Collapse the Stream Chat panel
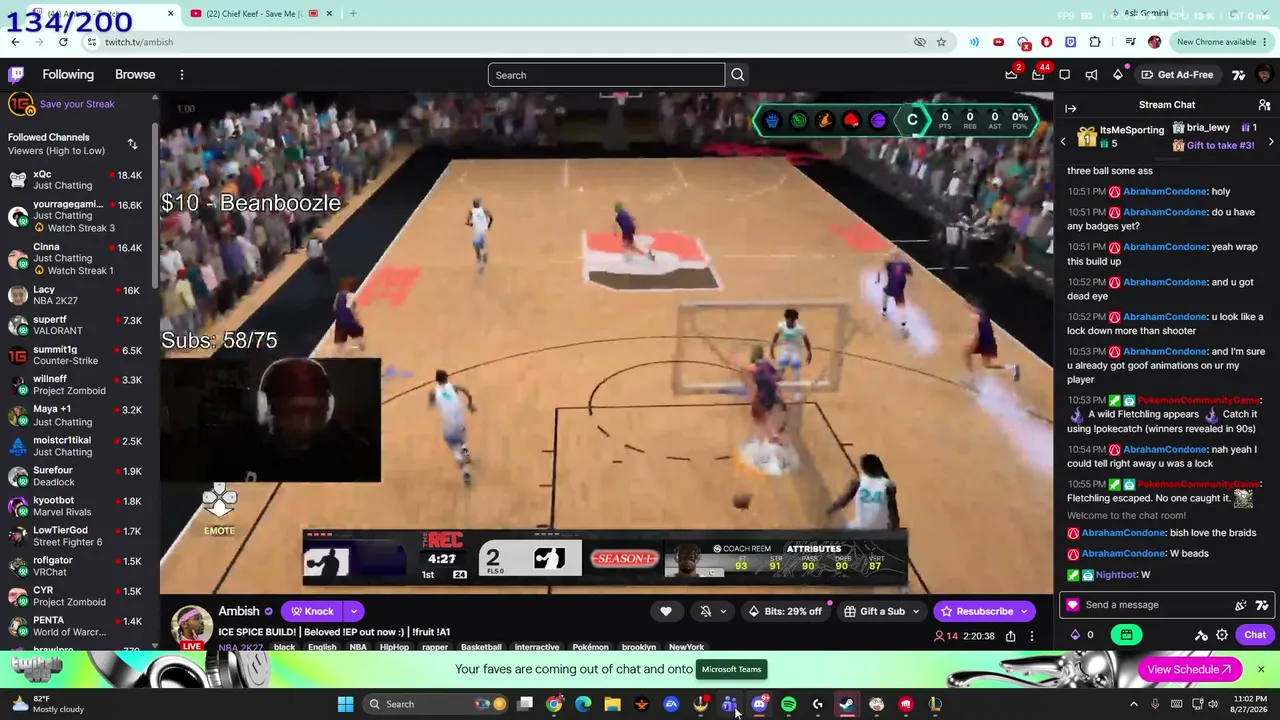The height and width of the screenshot is (720, 1280). click(x=1071, y=108)
